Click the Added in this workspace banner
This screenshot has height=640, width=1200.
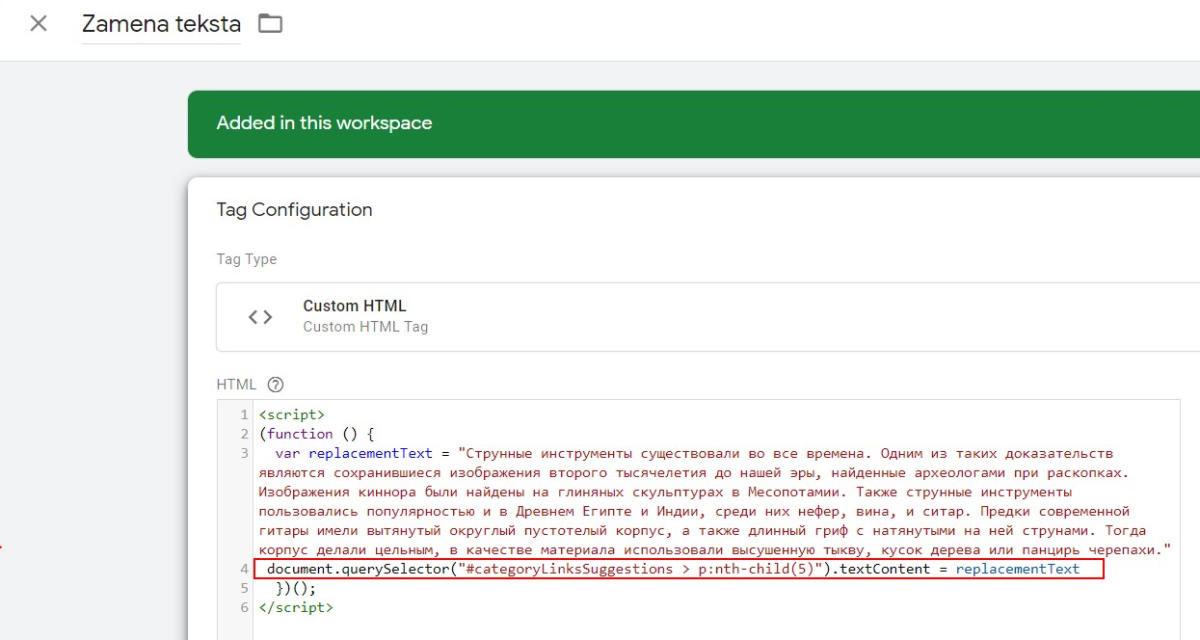[x=694, y=124]
